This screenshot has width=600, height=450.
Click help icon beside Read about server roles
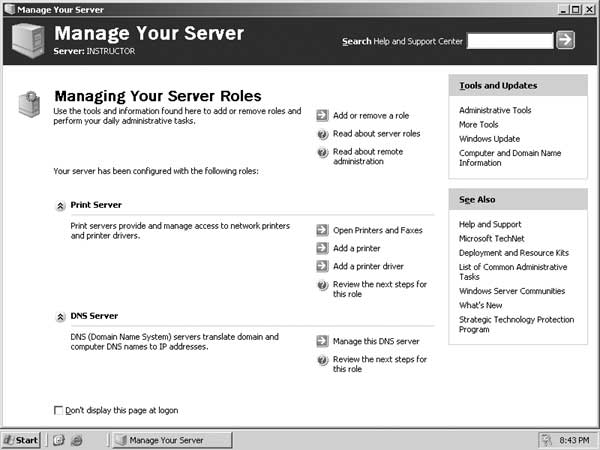323,134
